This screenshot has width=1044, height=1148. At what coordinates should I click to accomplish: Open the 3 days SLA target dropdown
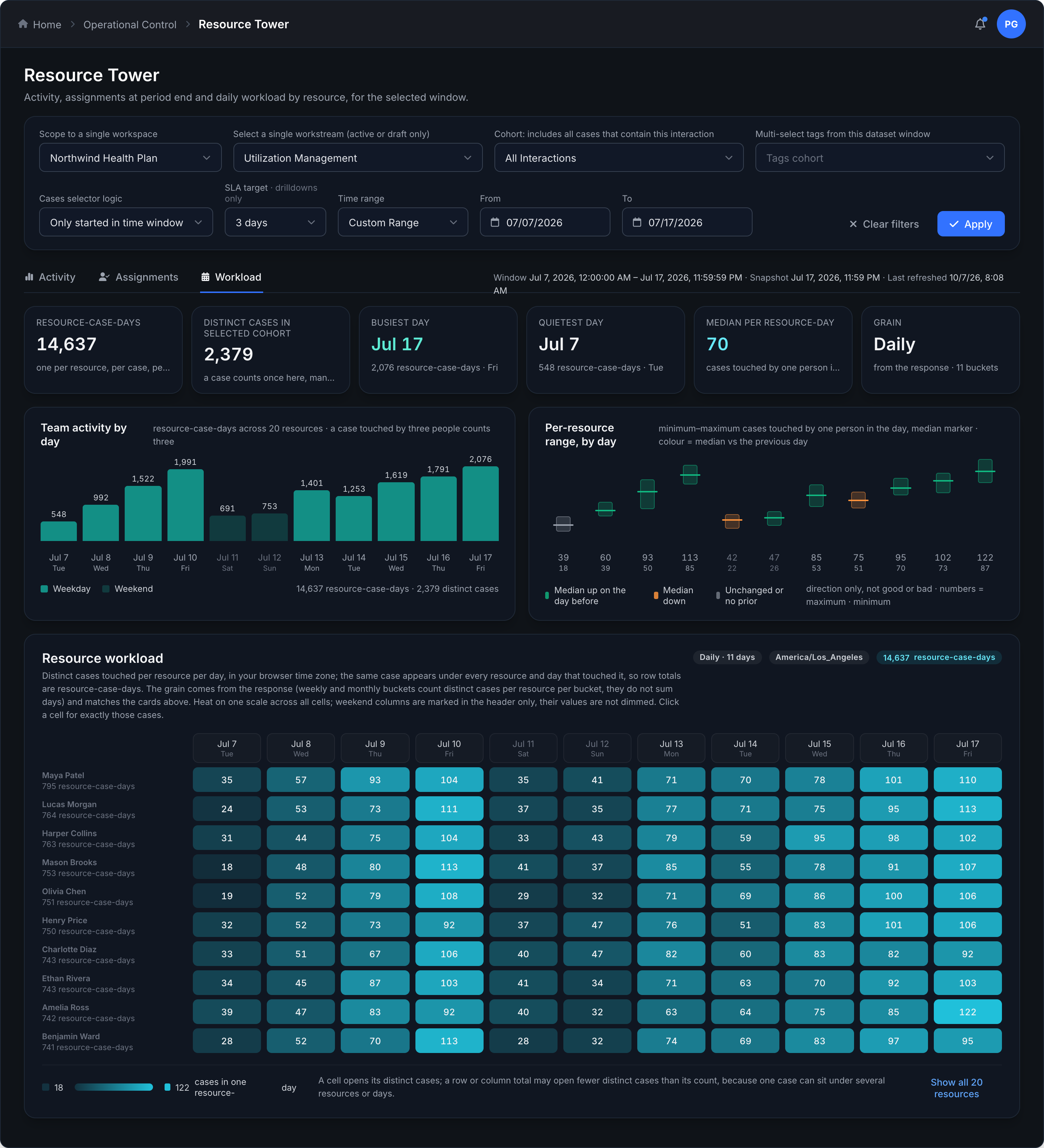tap(275, 222)
